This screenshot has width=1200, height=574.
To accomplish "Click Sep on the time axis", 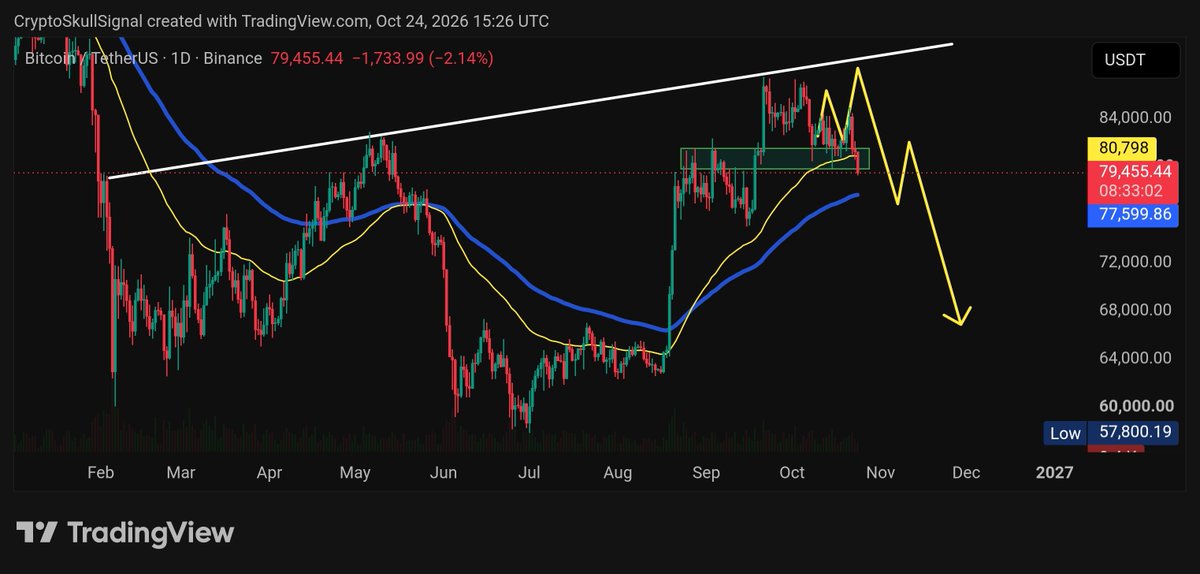I will tap(707, 473).
